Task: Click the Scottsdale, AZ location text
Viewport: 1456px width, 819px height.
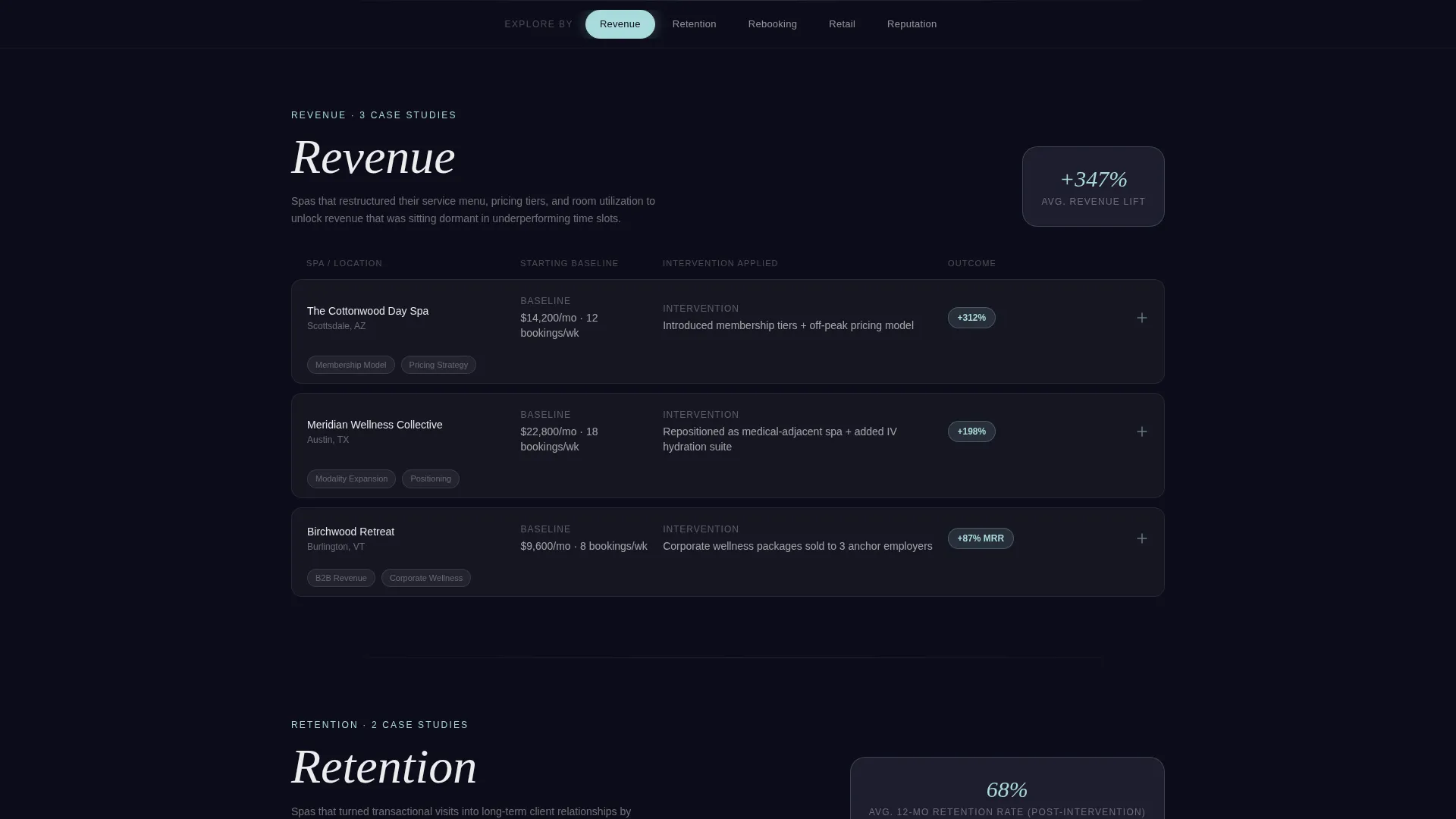Action: pos(336,326)
